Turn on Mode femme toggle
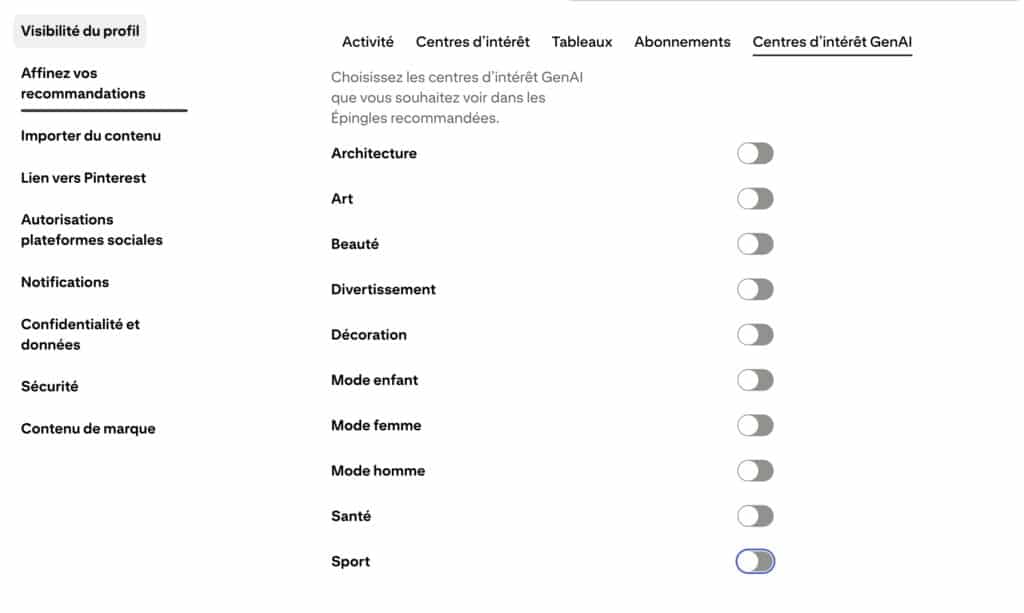The height and width of the screenshot is (613, 1024). click(x=755, y=426)
